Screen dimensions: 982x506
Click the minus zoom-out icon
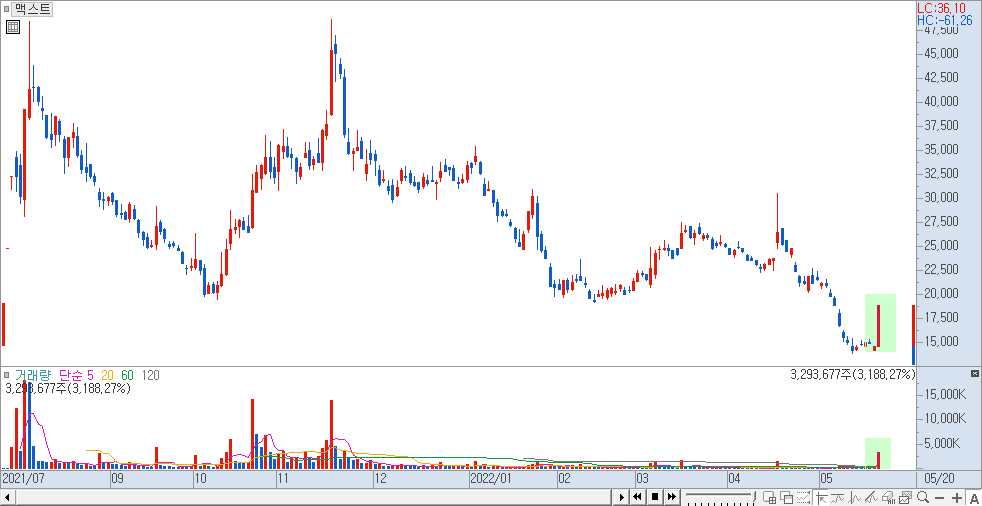point(939,498)
